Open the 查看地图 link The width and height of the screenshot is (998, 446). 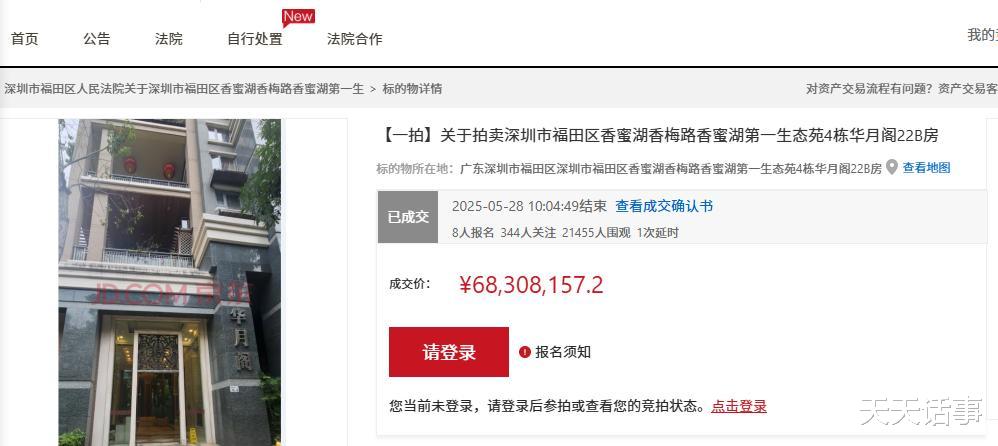[x=926, y=168]
